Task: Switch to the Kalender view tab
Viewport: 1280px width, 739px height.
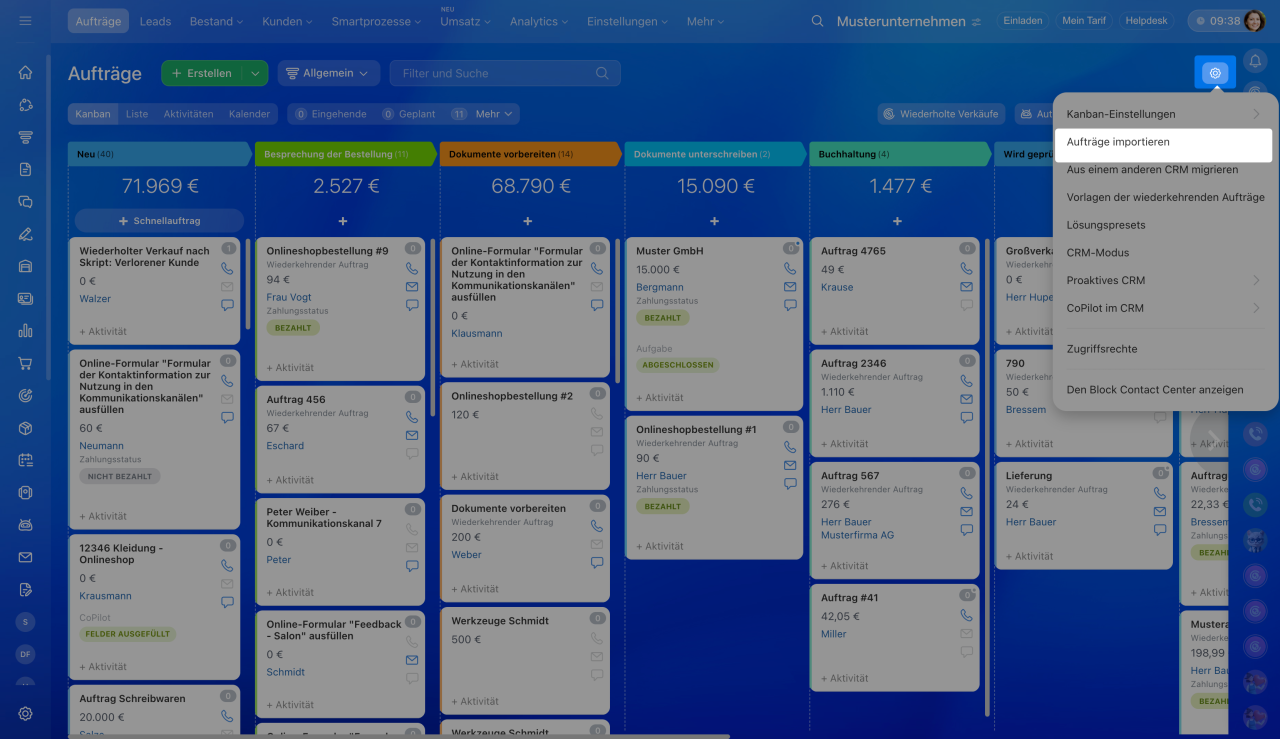Action: 250,114
